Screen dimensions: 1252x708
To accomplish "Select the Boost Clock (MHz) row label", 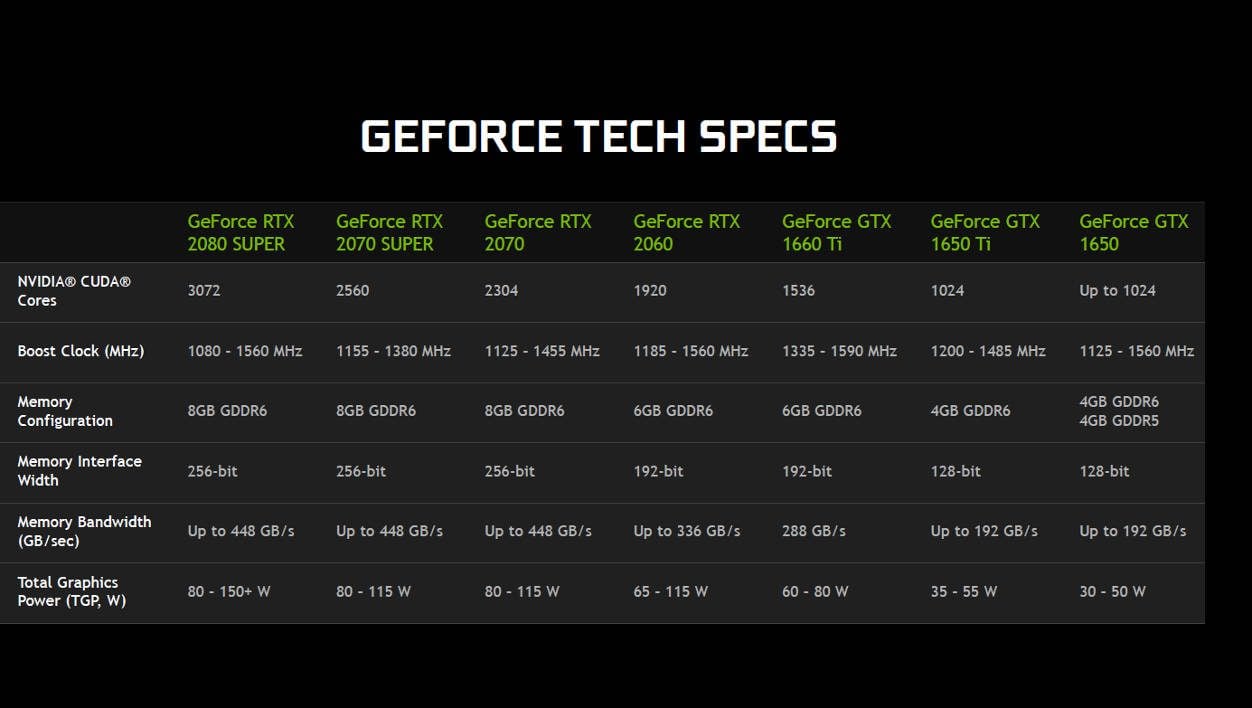I will 81,351.
